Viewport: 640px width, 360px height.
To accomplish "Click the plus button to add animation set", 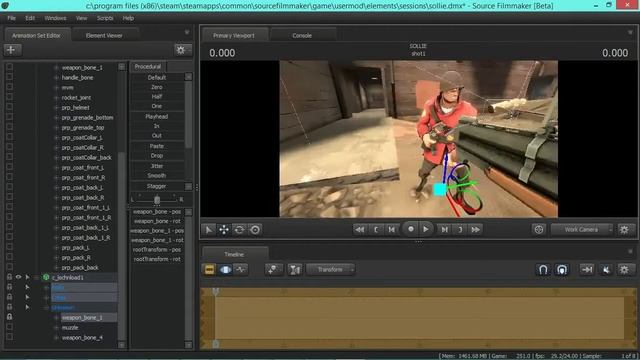I will coord(11,50).
